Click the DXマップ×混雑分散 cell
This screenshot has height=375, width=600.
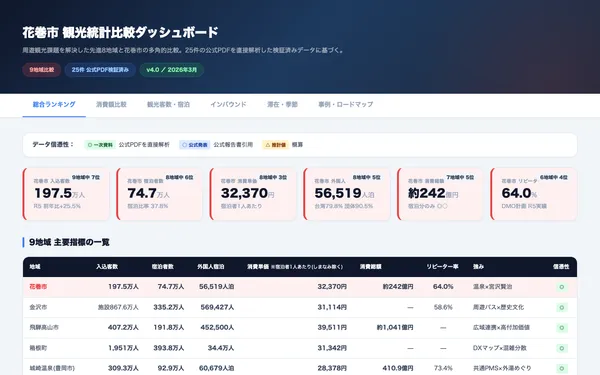pyautogui.click(x=500, y=348)
